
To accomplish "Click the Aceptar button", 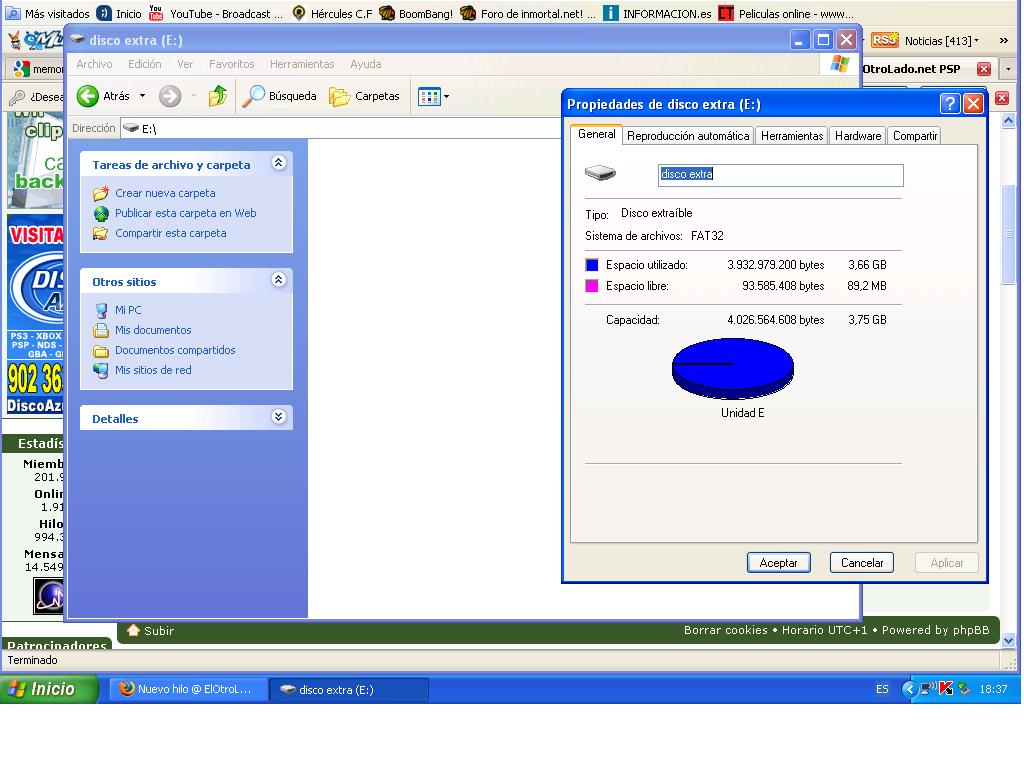I will (x=778, y=563).
